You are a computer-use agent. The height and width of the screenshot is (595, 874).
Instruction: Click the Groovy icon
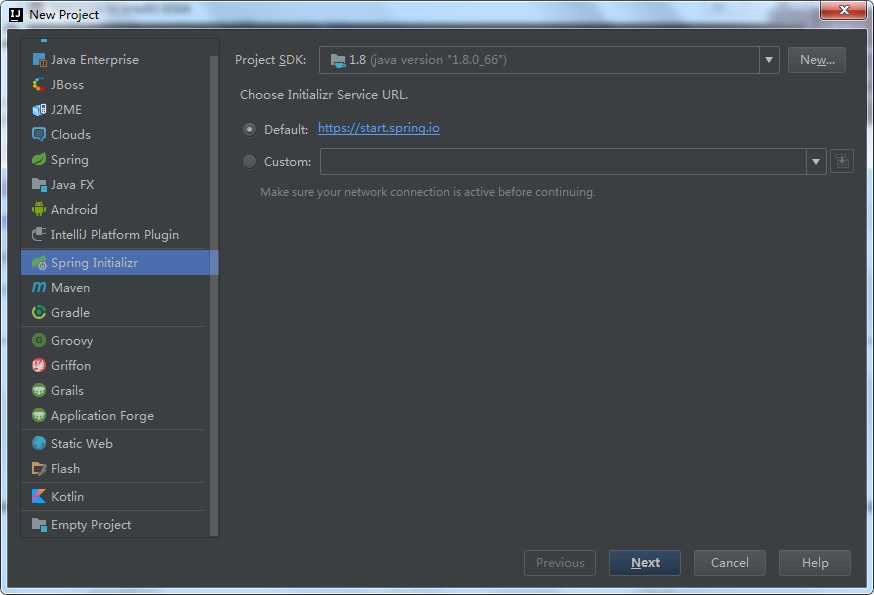[39, 340]
